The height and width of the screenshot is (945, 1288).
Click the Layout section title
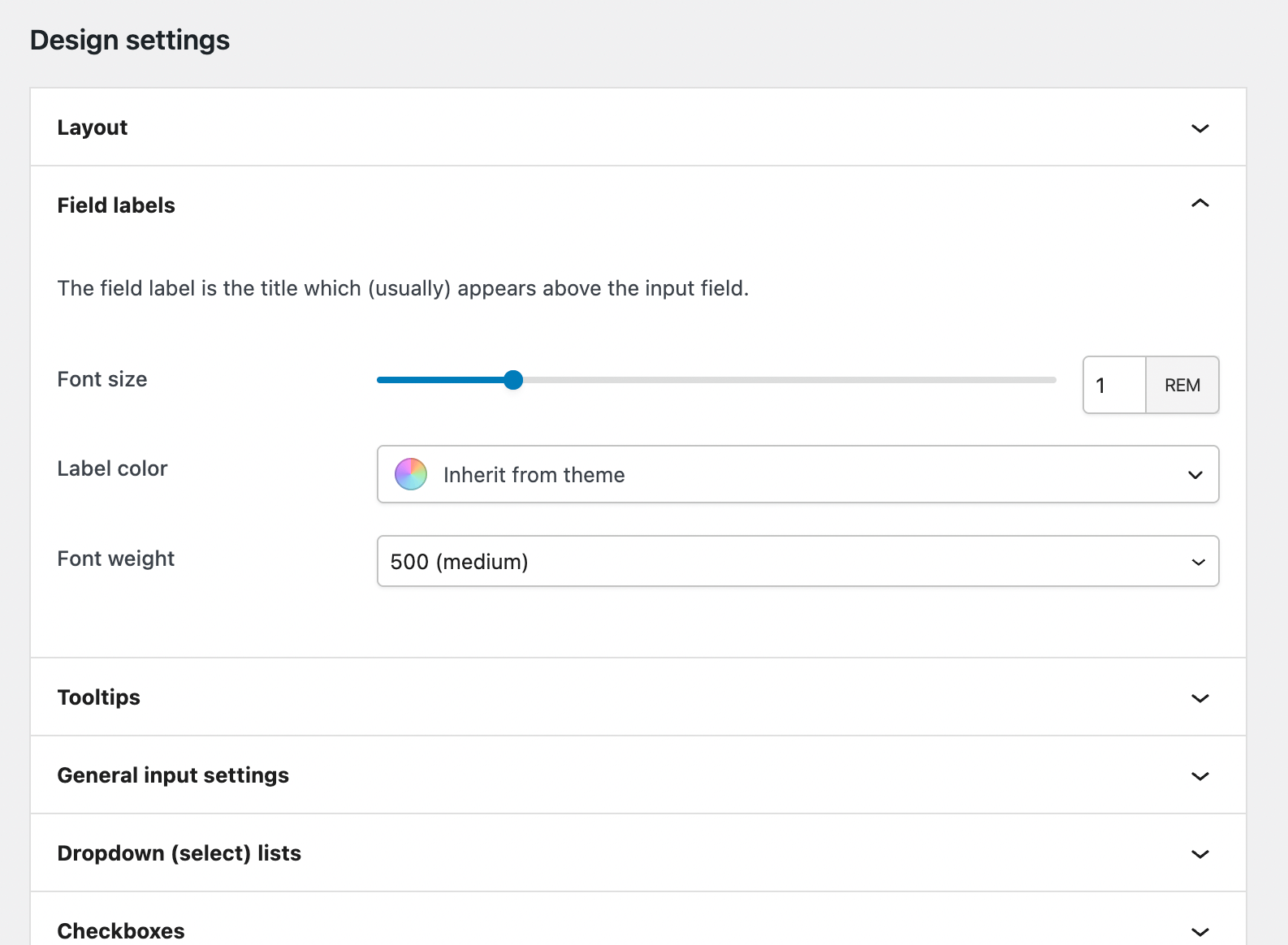(x=93, y=127)
